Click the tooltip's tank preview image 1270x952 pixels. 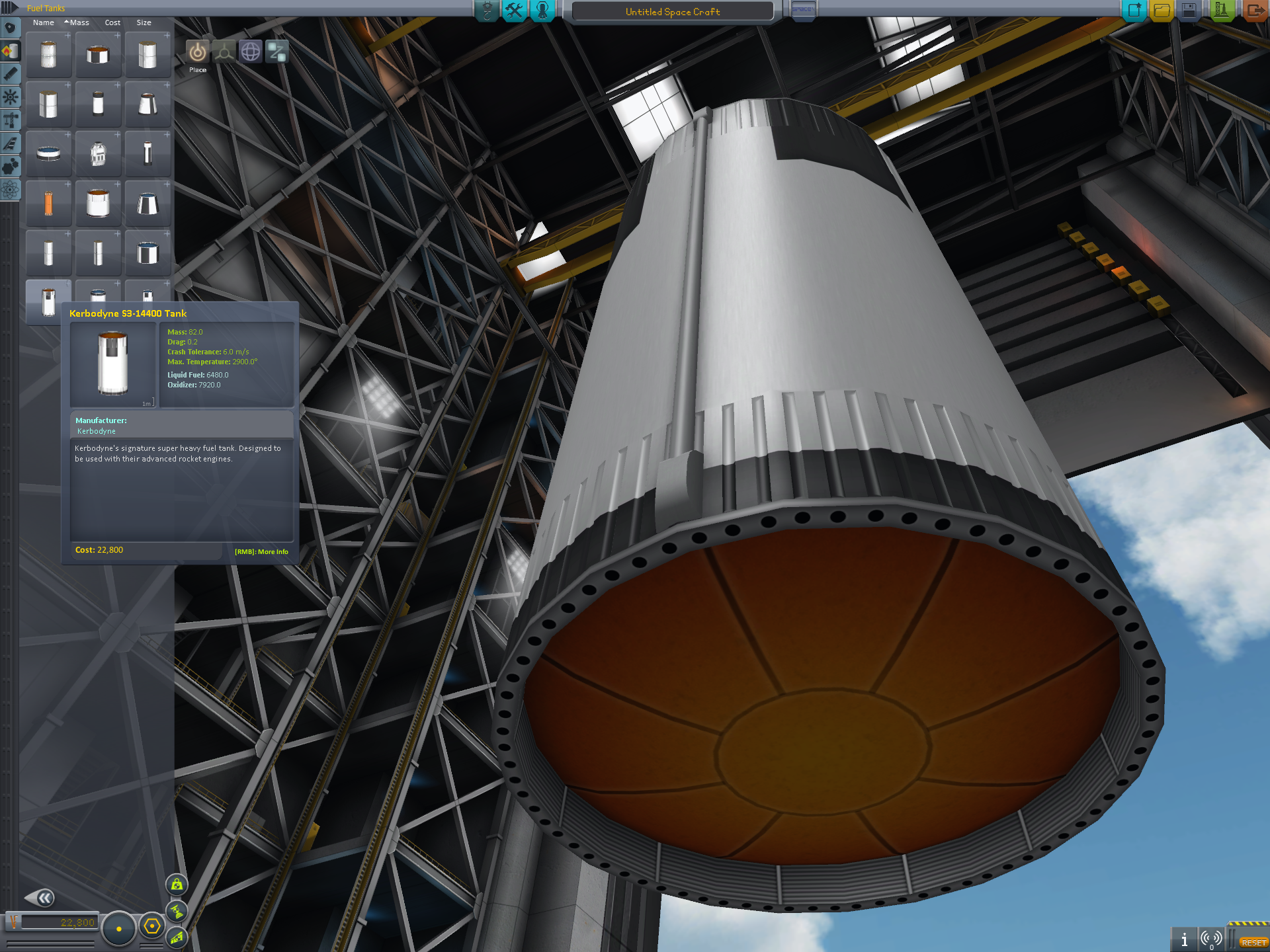tap(113, 365)
